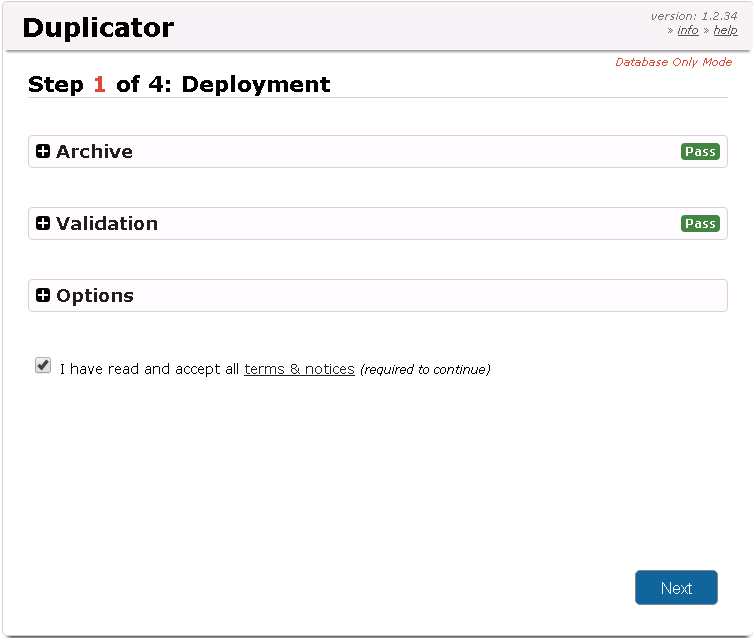Click the plus icon beside Options
This screenshot has height=638, width=753.
(x=43, y=296)
